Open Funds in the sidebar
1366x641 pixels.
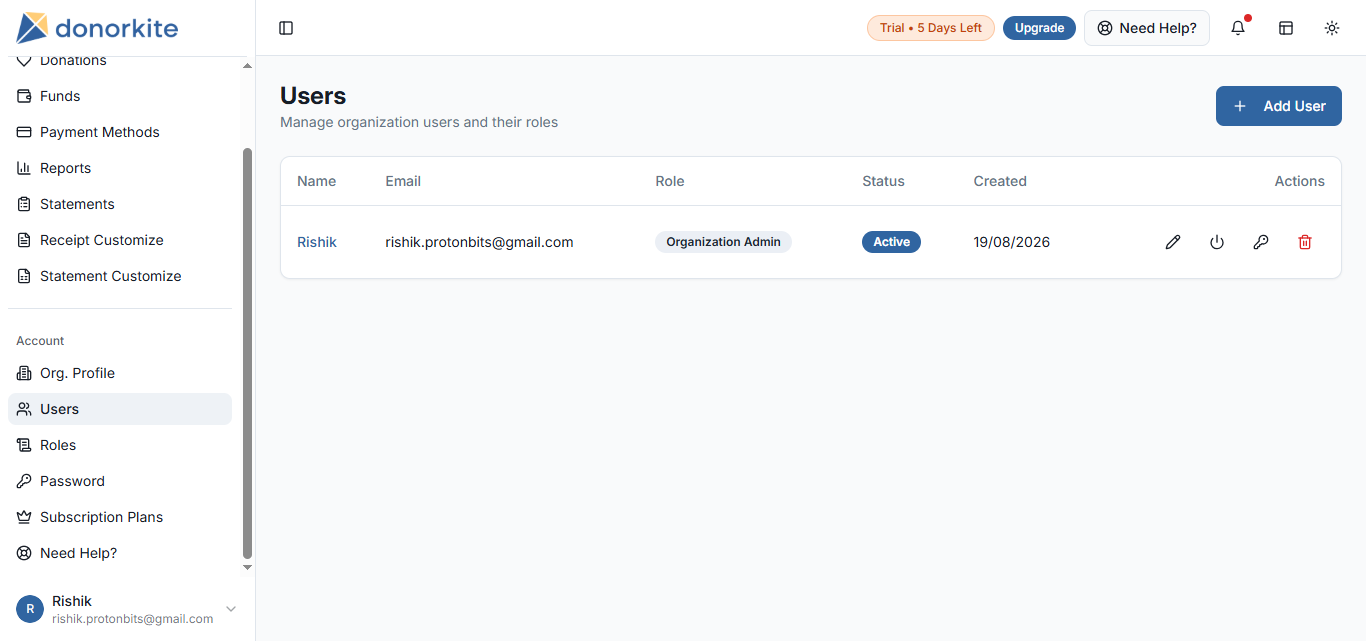120,96
